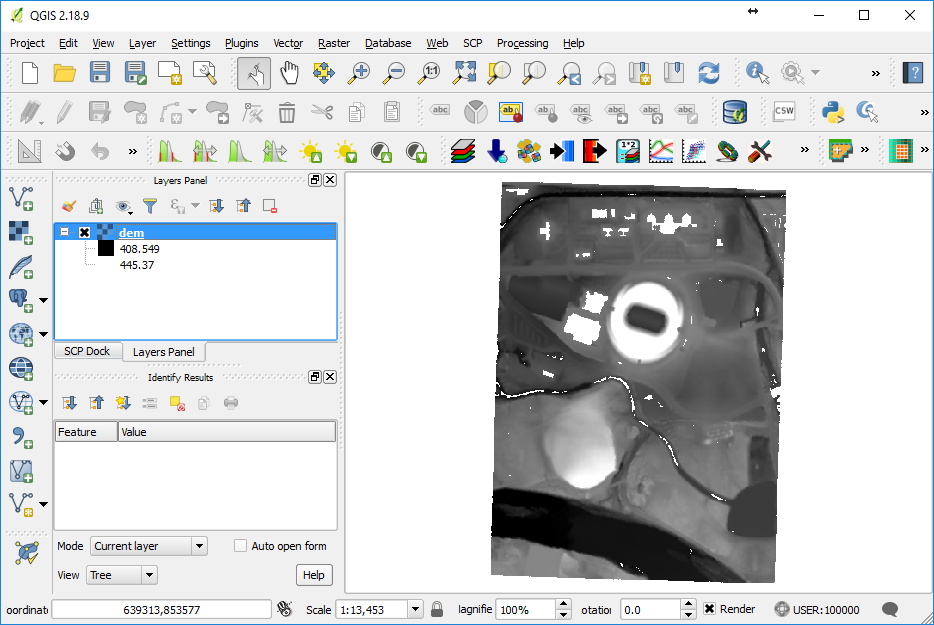Refresh the map canvas

coord(708,72)
